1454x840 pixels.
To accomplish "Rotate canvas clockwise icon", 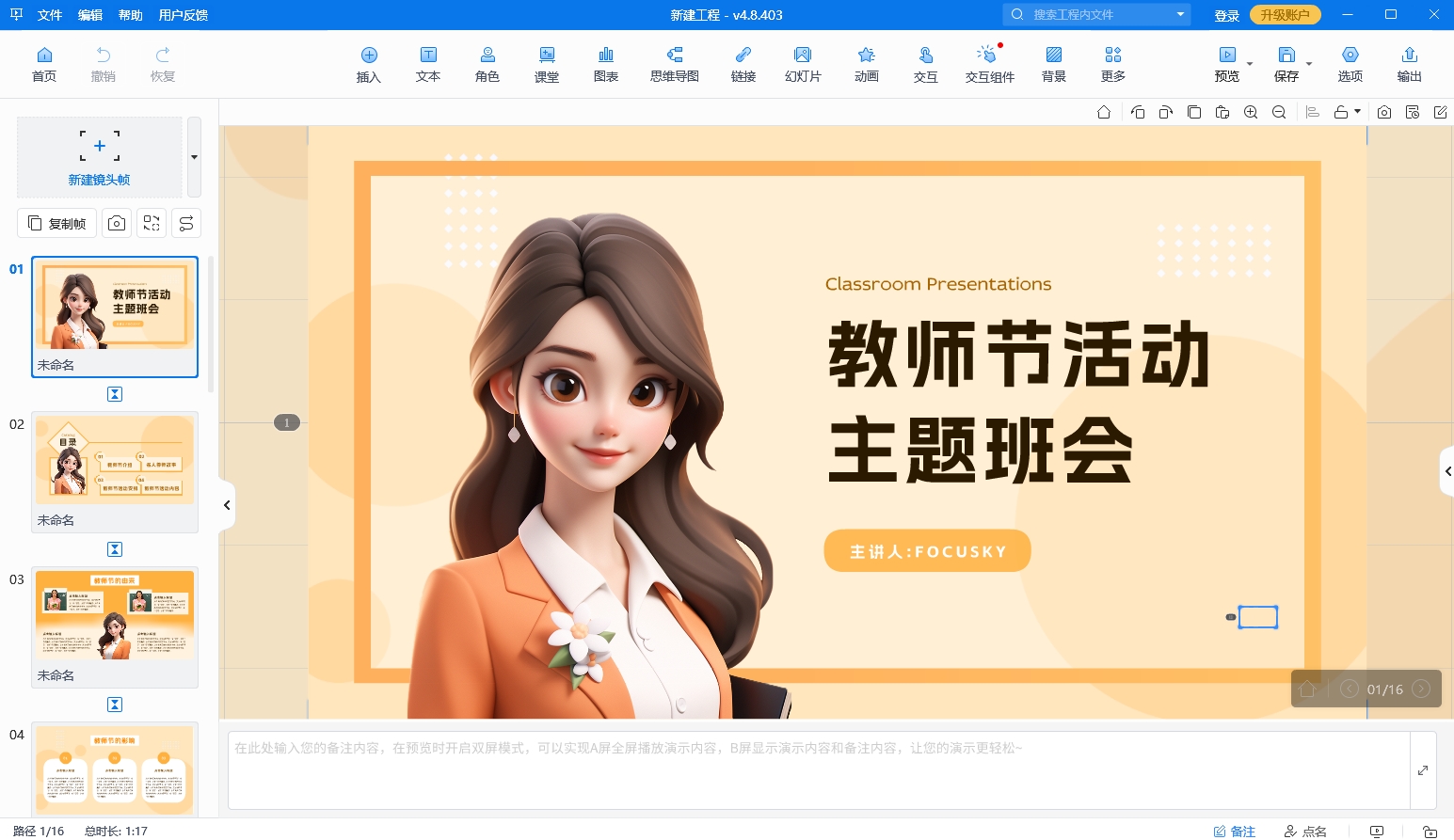I will coord(1166,112).
